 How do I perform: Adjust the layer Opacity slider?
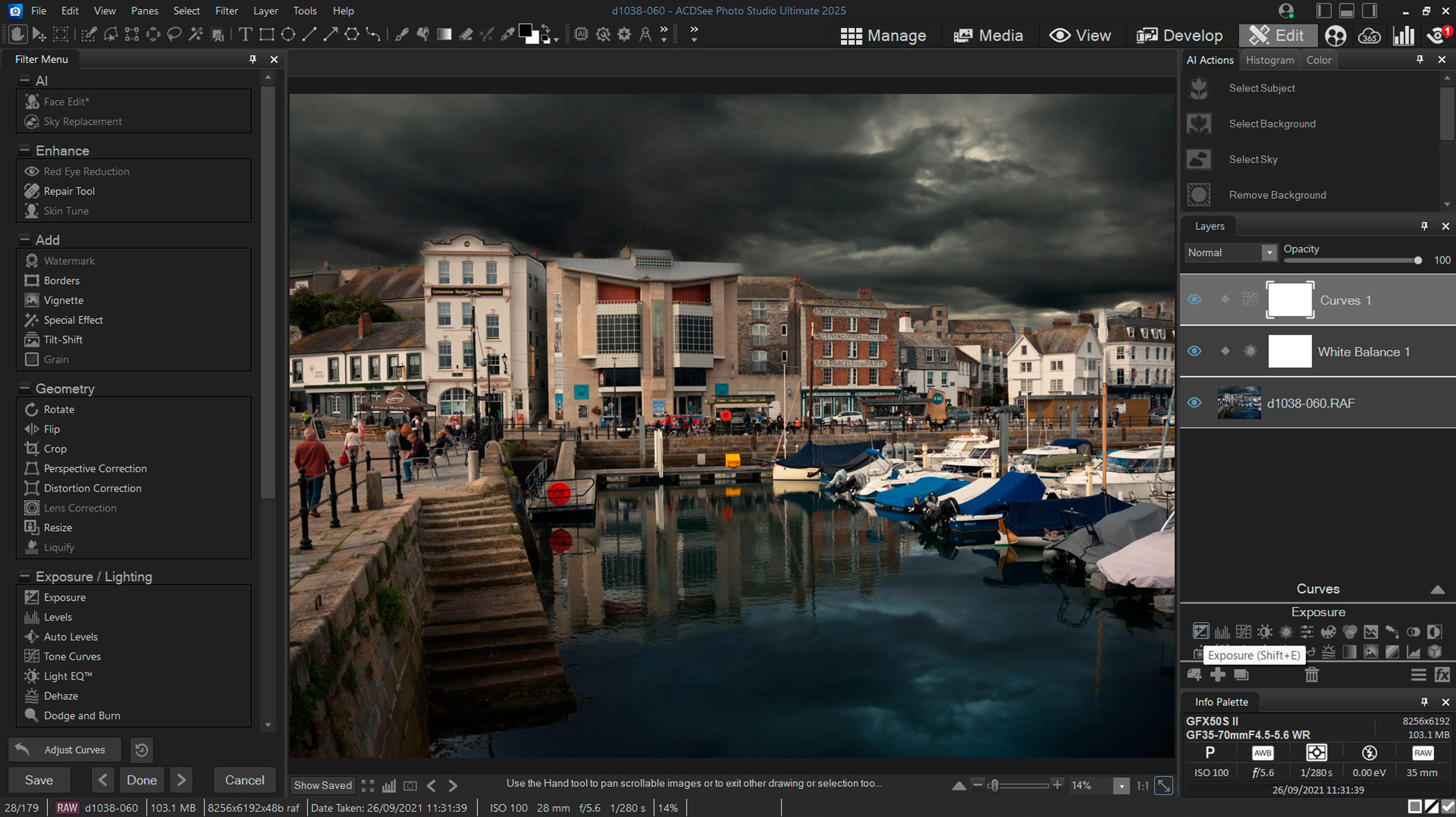[1417, 260]
